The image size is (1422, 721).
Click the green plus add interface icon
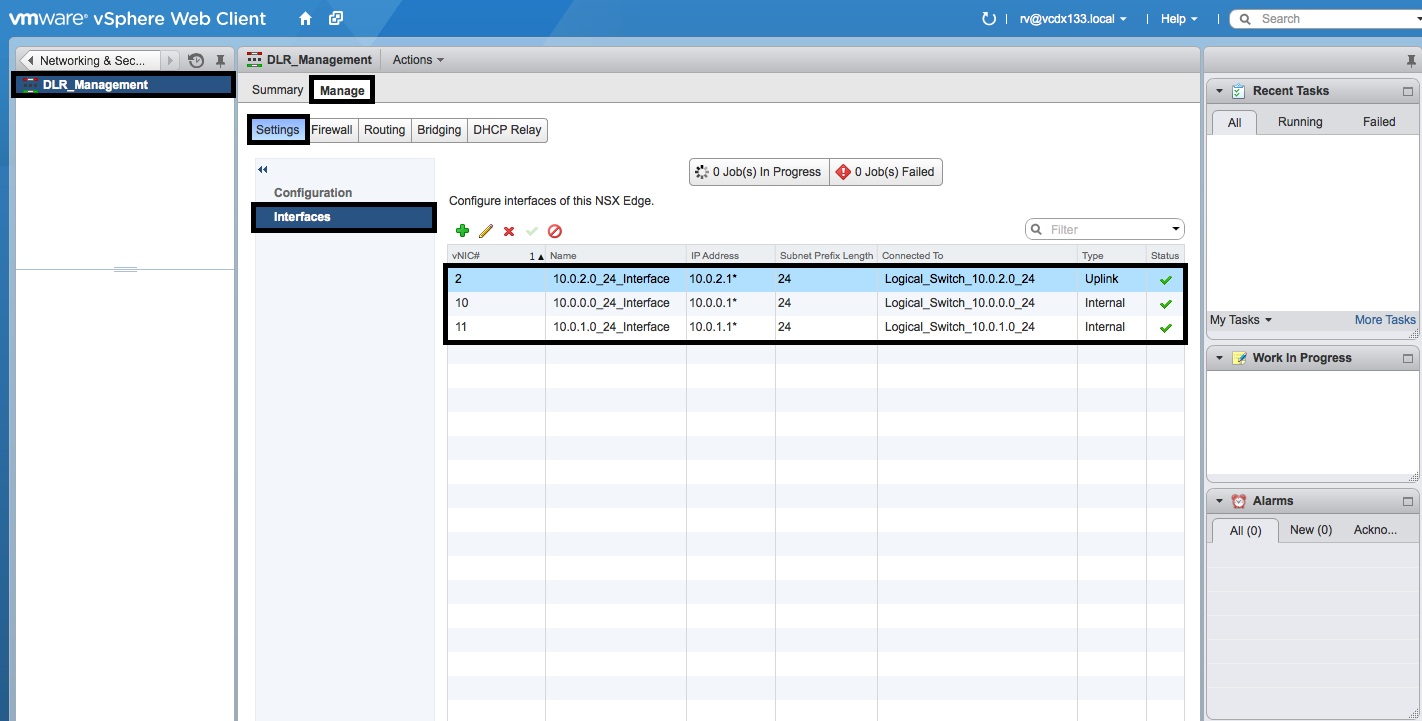click(462, 231)
